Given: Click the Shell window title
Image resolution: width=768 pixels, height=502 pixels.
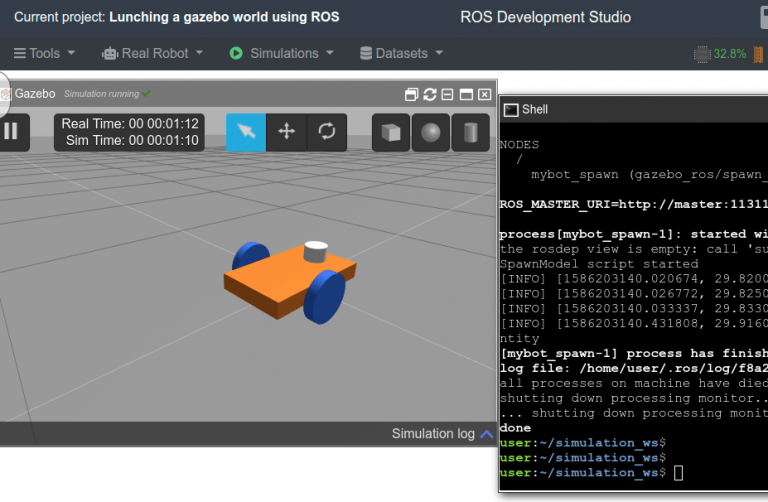Looking at the screenshot, I should coord(534,109).
